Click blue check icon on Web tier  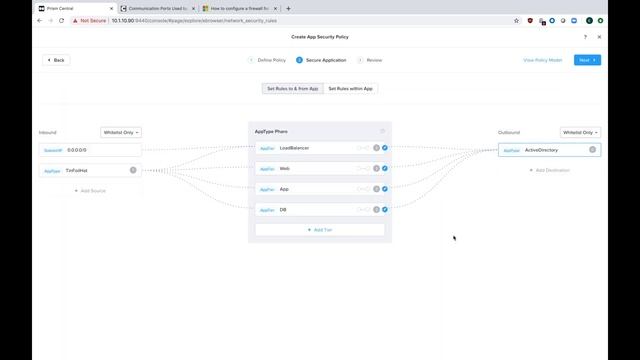tap(384, 168)
